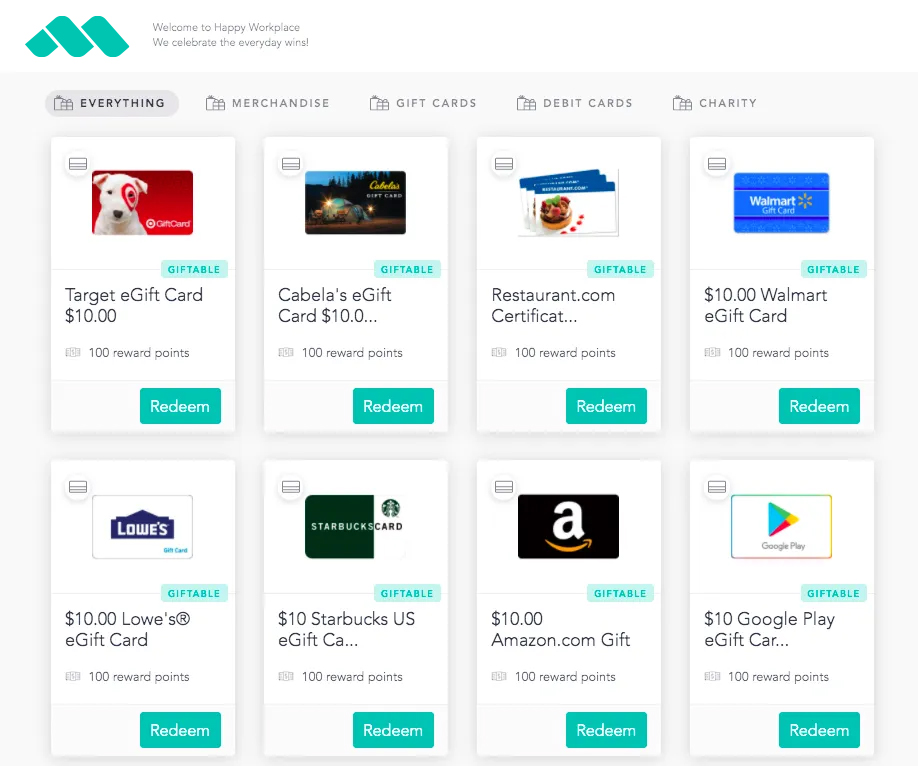Click GIFTABLE badge on Amazon.com card
Image resolution: width=918 pixels, height=766 pixels.
coord(620,593)
